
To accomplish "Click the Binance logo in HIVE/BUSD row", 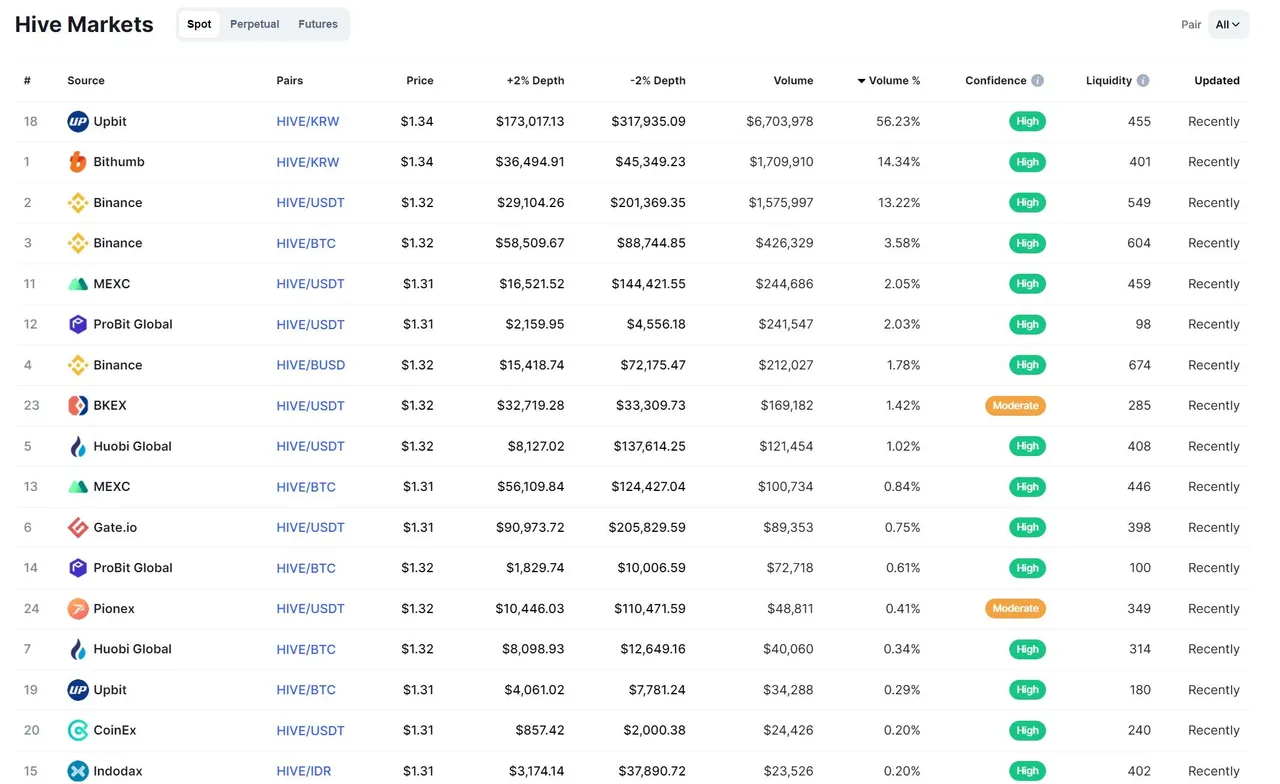I will tap(78, 365).
